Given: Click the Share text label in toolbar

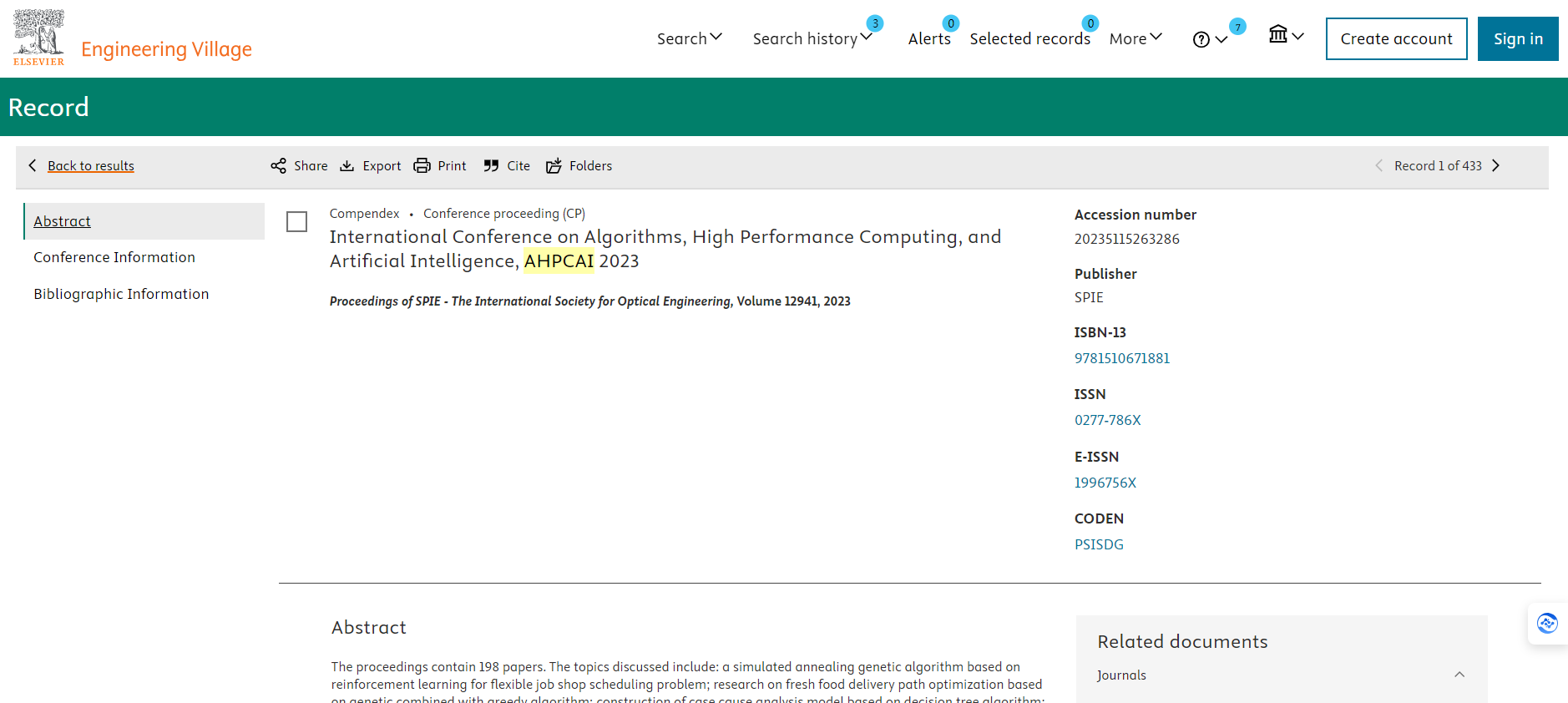Looking at the screenshot, I should tap(311, 165).
